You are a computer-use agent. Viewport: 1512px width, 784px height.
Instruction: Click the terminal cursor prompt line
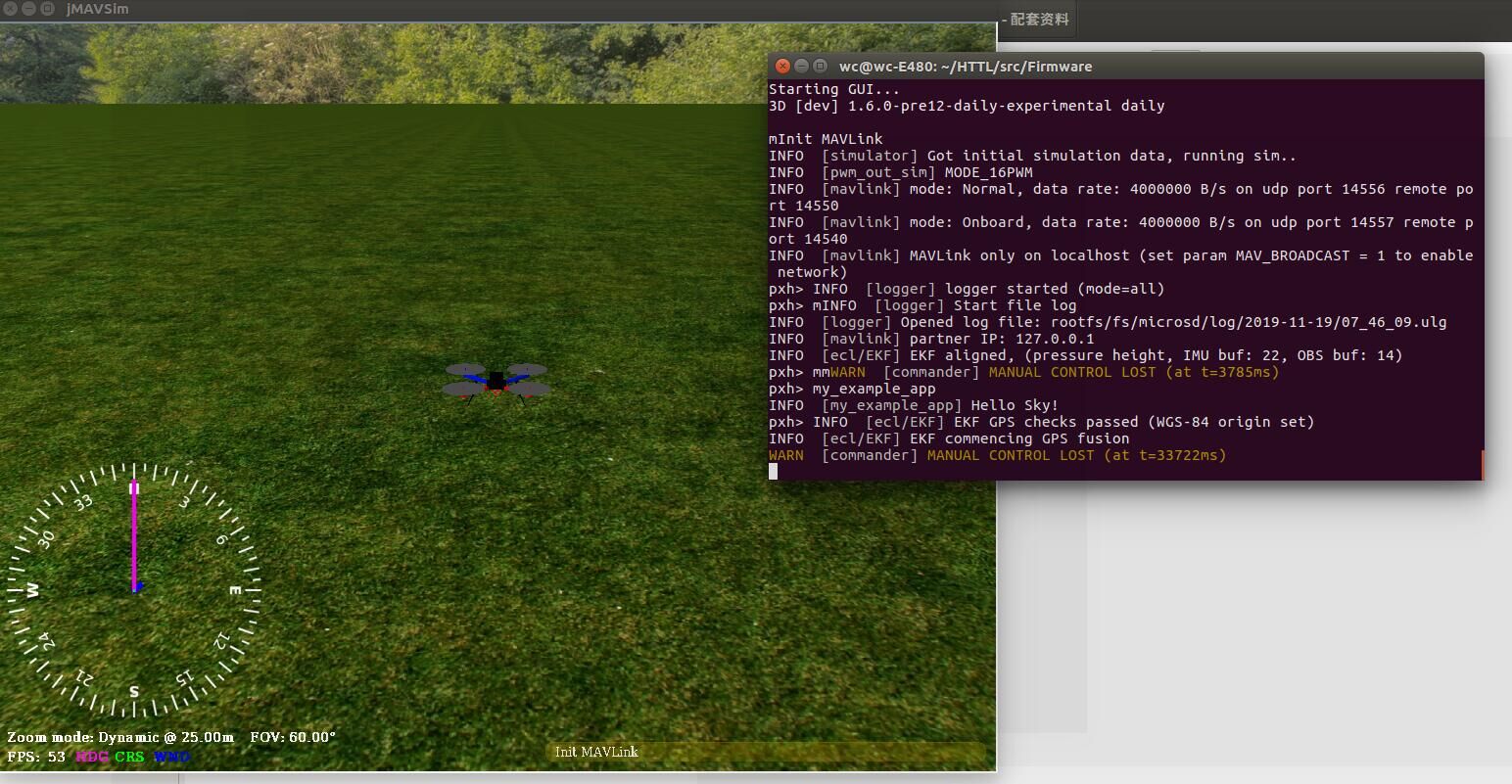coord(774,472)
